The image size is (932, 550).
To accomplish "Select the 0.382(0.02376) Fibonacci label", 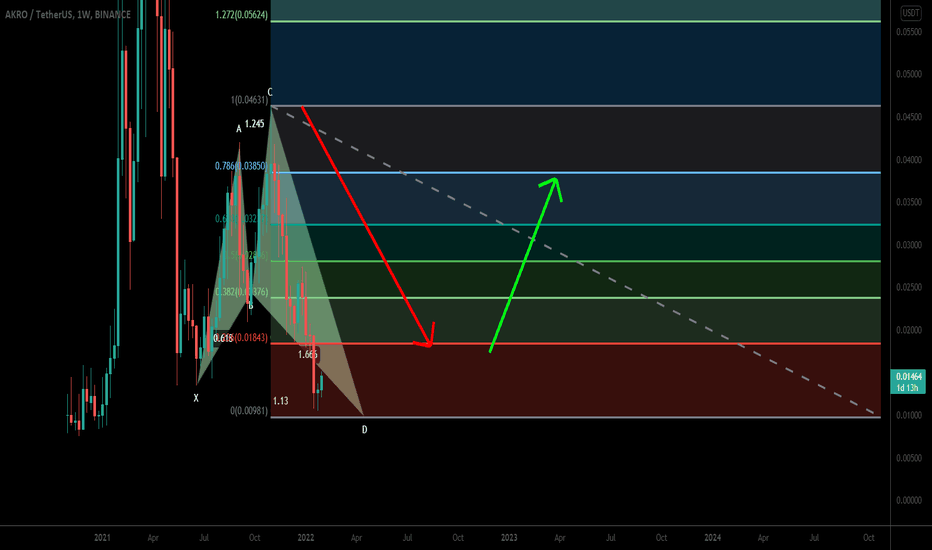I will 241,292.
